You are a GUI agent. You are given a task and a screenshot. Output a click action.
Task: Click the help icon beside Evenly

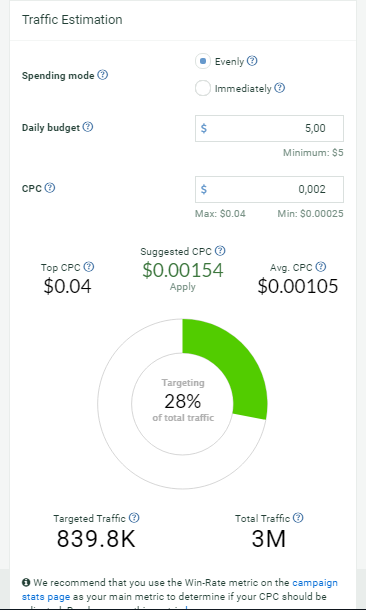tap(252, 61)
